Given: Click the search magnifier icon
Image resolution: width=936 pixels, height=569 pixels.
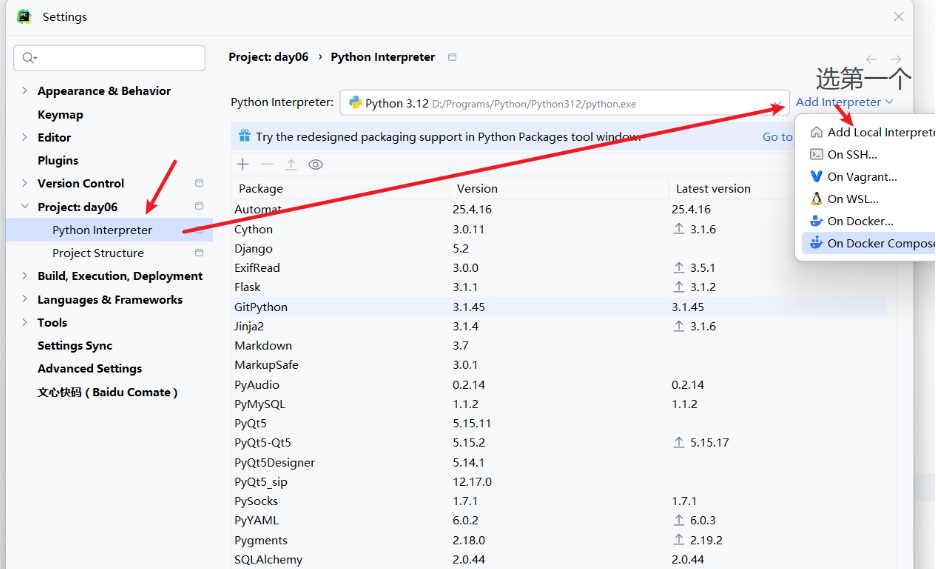Looking at the screenshot, I should (x=29, y=58).
